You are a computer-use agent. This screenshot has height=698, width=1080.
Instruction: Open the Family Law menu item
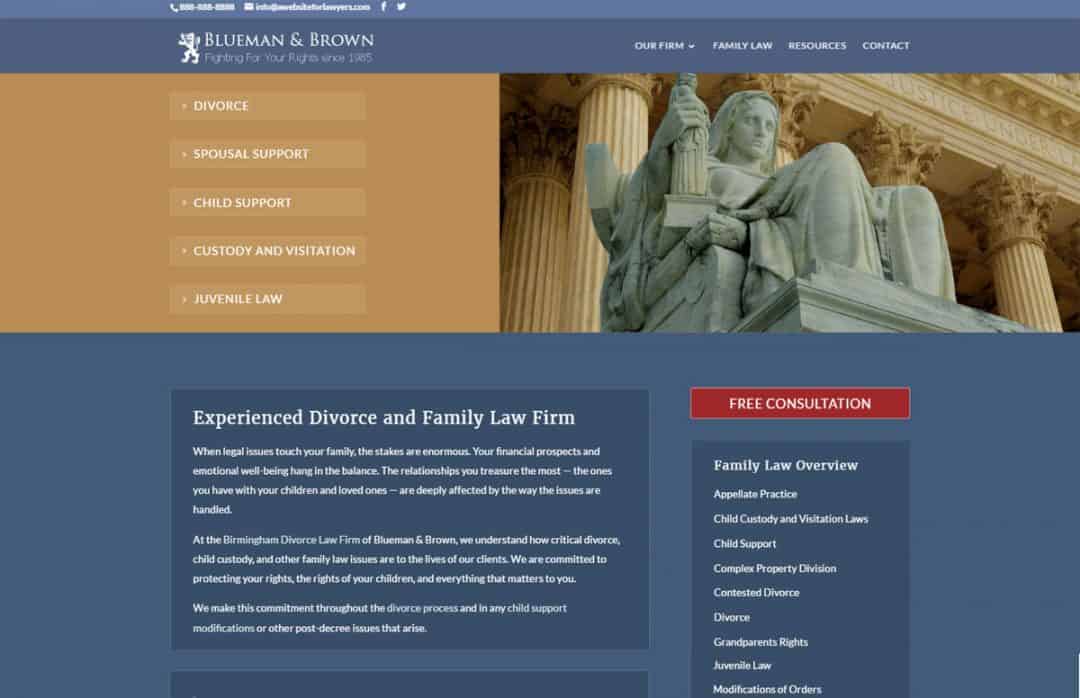742,45
